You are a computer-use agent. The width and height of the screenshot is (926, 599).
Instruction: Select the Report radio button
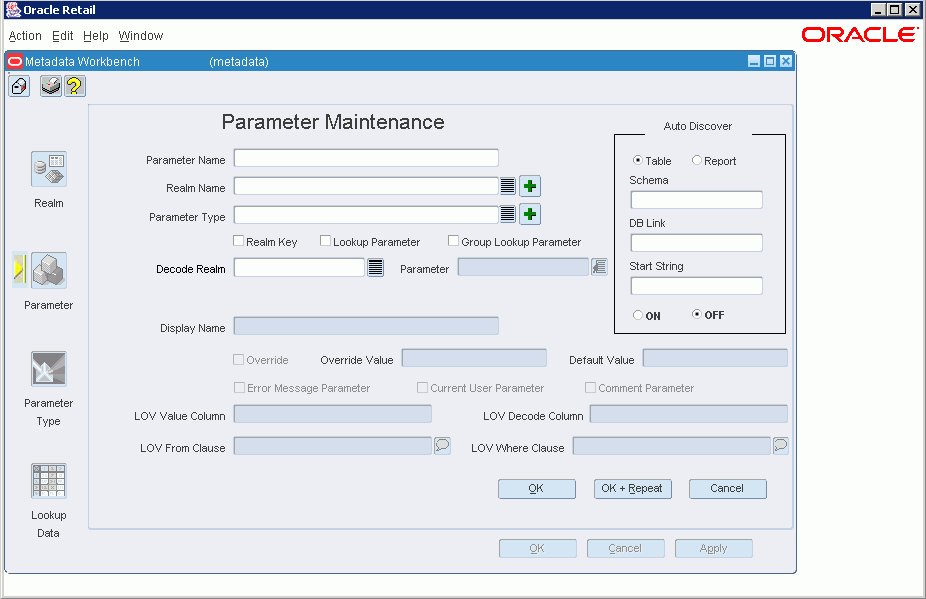[697, 160]
